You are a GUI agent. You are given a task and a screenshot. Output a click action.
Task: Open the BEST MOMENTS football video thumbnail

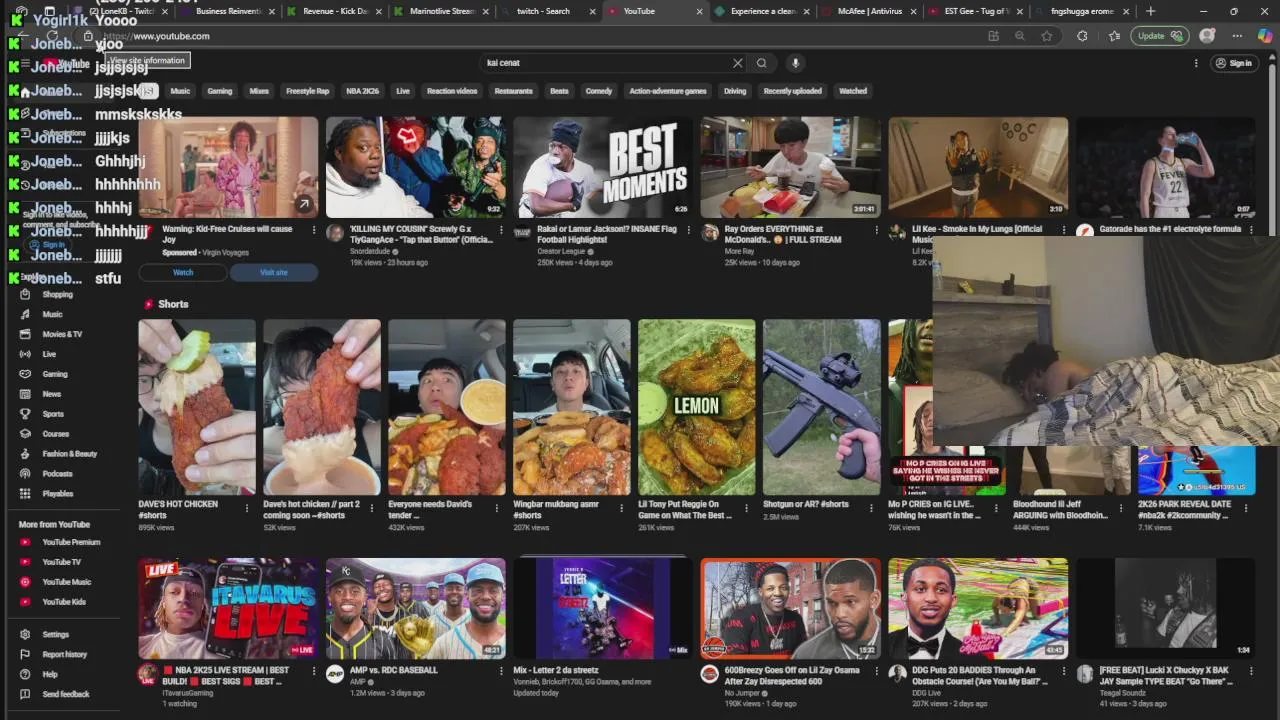[603, 167]
